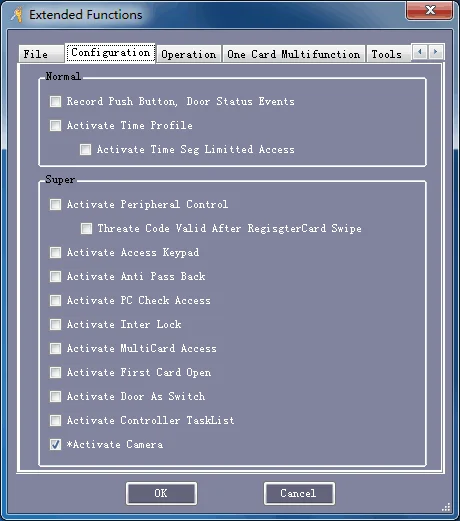This screenshot has width=460, height=521.
Task: Enable Activate MultiCard Access
Action: (55, 348)
